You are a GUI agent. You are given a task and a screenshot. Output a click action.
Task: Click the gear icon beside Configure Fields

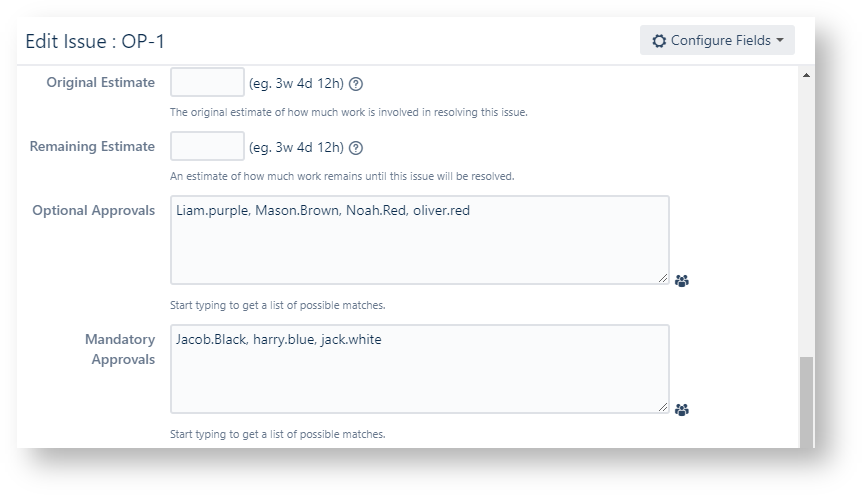coord(659,41)
